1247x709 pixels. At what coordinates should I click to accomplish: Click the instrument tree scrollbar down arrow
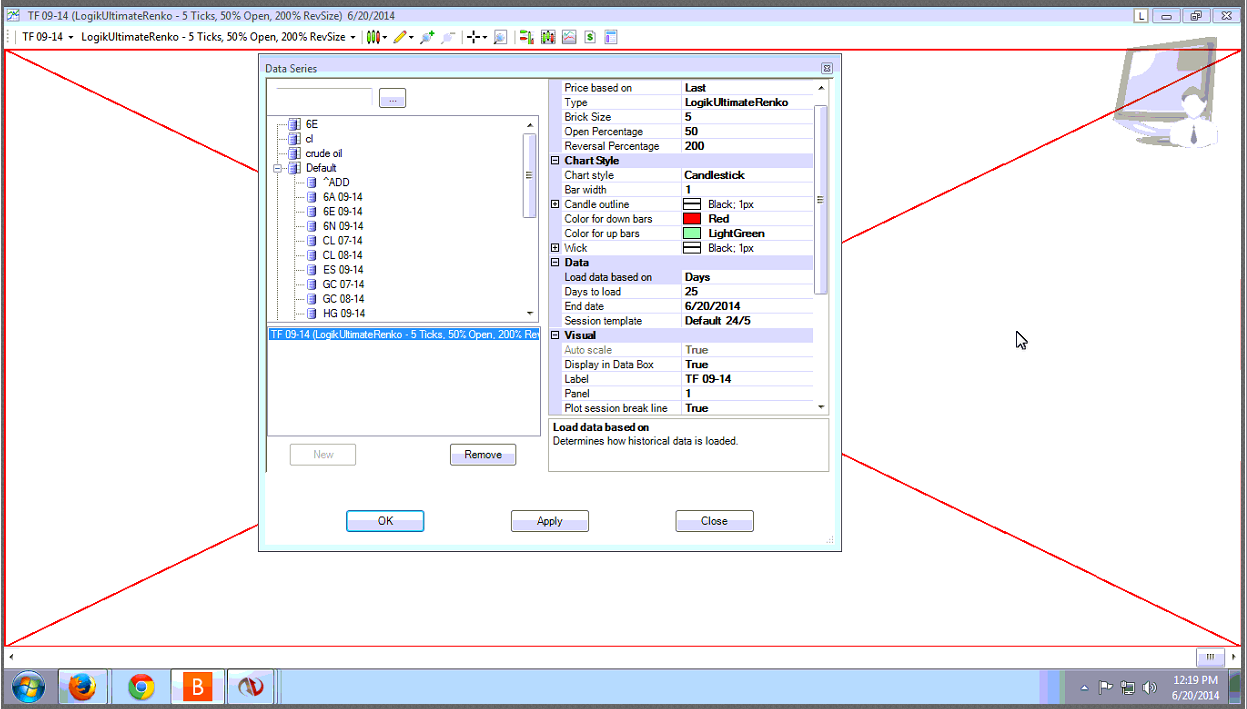pos(530,314)
